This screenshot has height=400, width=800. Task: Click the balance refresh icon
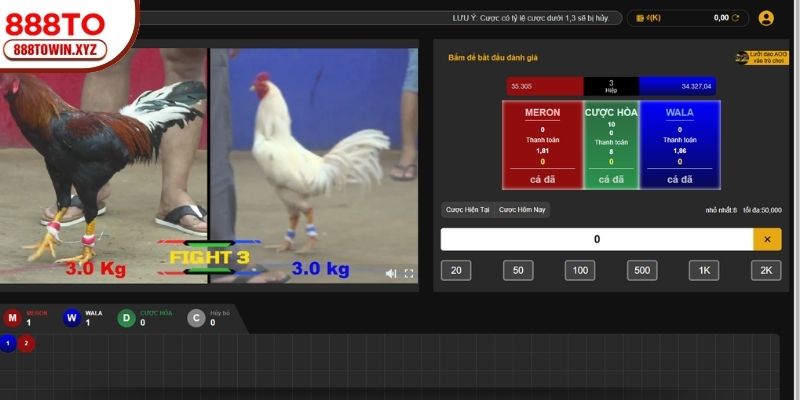(x=736, y=18)
